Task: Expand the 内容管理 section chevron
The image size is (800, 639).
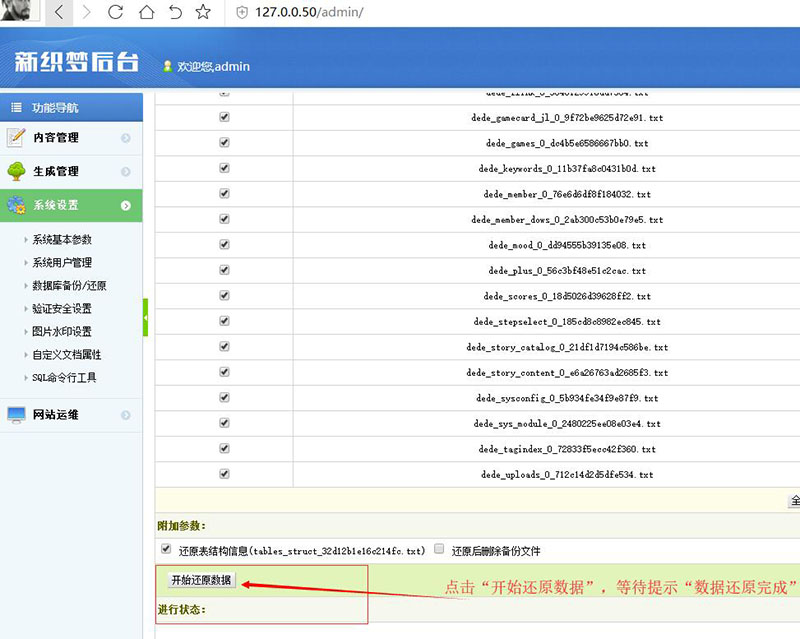Action: [x=126, y=137]
